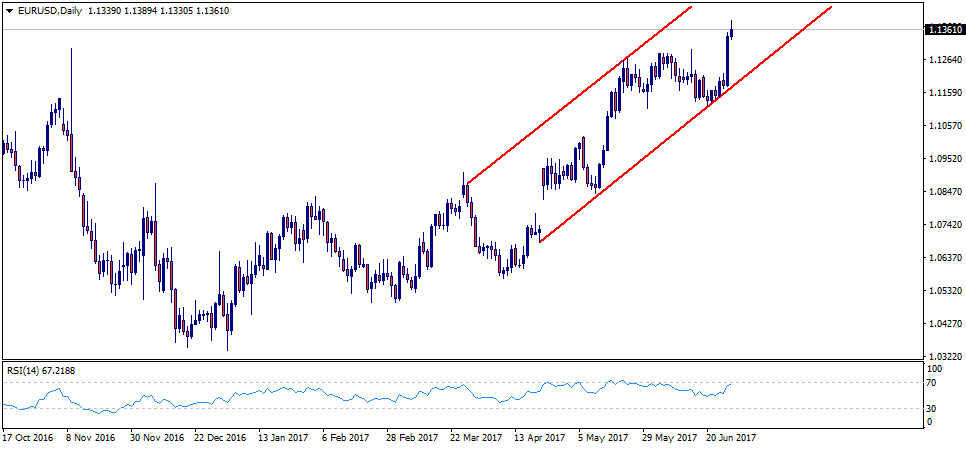Click the current price tag 1.13610
Image resolution: width=966 pixels, height=449 pixels.
[x=944, y=30]
